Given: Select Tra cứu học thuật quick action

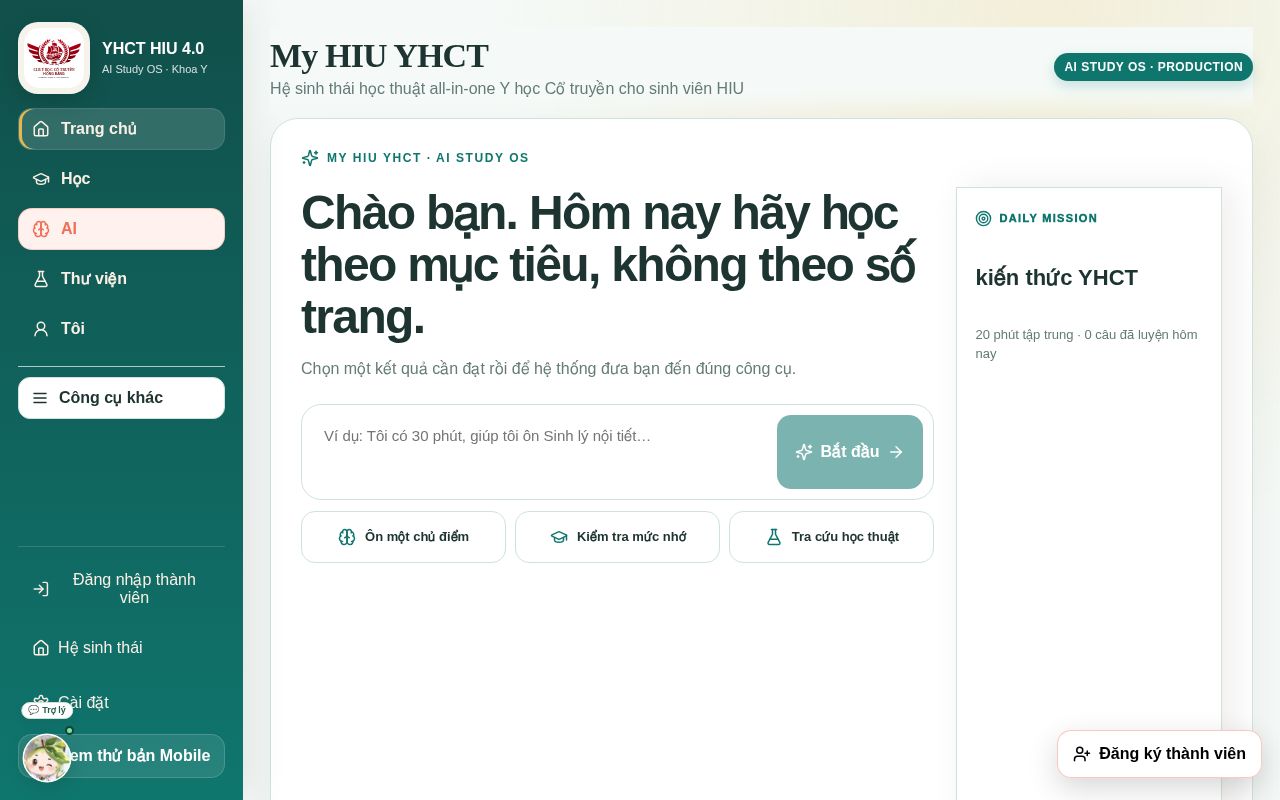Looking at the screenshot, I should tap(831, 537).
